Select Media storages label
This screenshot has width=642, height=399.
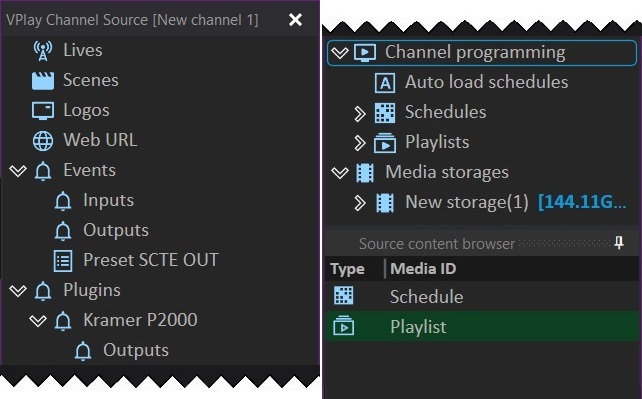click(x=447, y=172)
